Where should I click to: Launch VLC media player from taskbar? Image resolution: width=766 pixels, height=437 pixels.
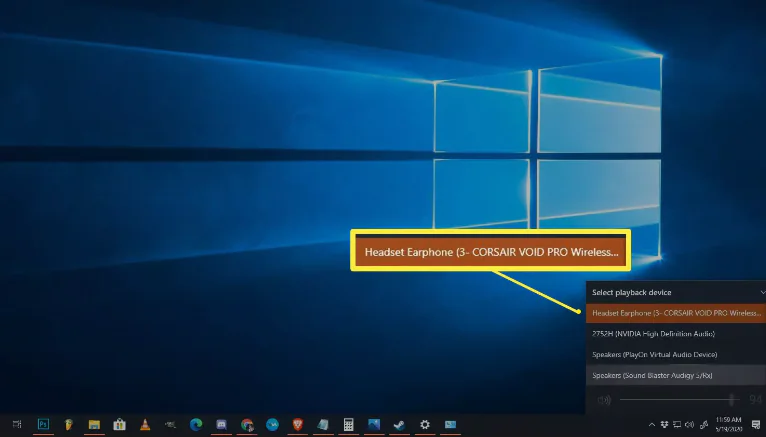[x=145, y=425]
